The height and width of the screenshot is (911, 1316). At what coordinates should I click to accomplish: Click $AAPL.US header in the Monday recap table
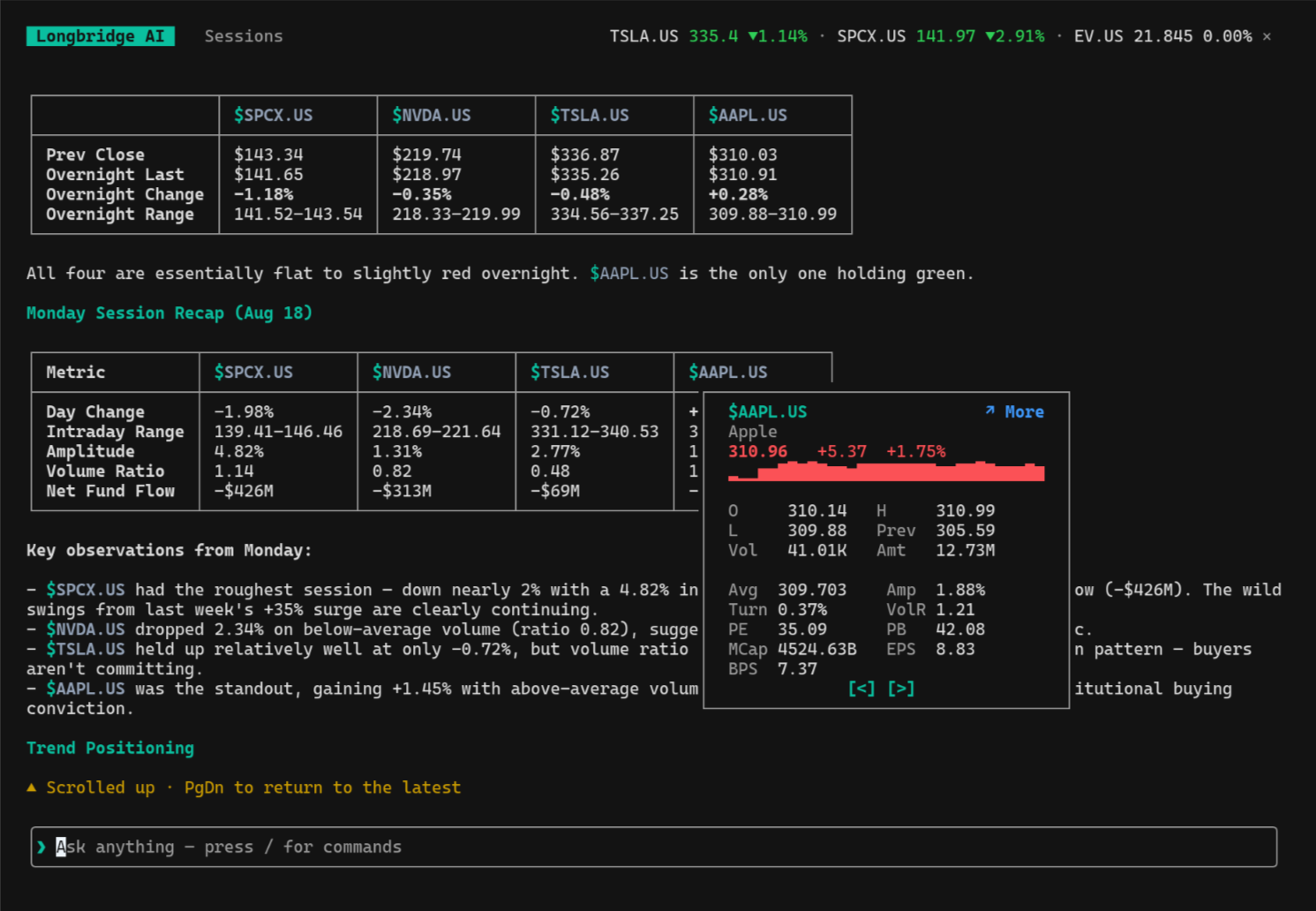click(x=728, y=373)
